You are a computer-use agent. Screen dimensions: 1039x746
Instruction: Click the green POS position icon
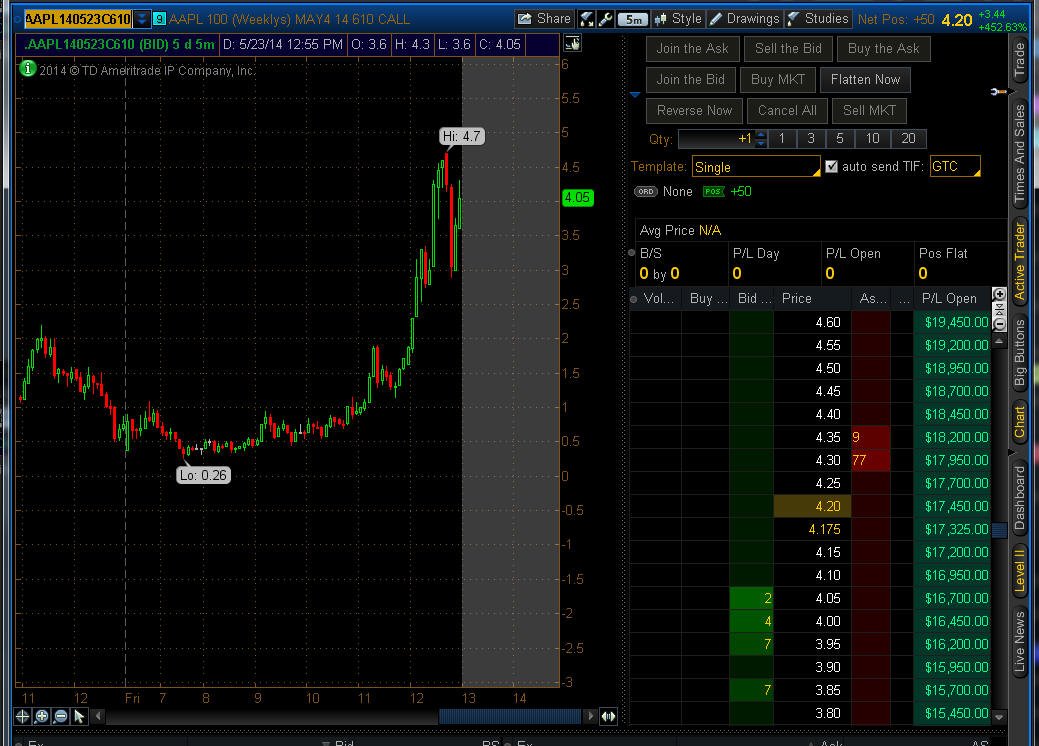coord(713,191)
